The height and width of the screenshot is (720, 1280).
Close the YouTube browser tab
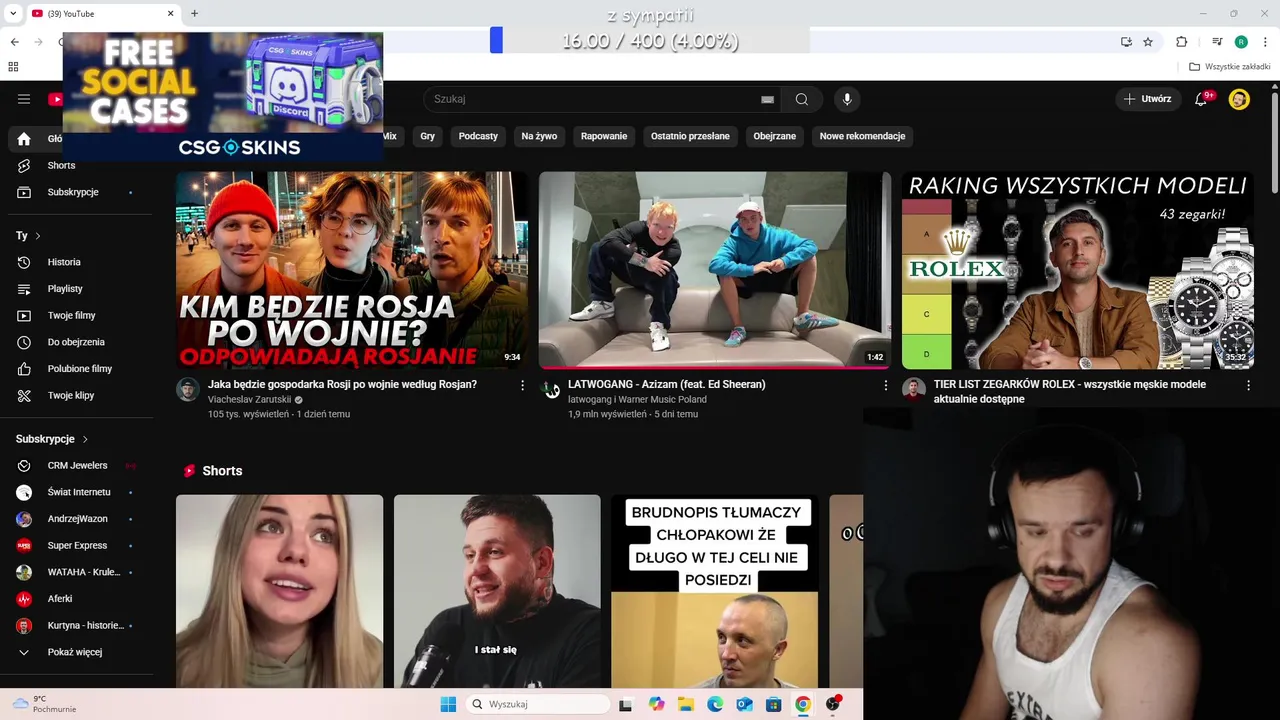pyautogui.click(x=170, y=13)
